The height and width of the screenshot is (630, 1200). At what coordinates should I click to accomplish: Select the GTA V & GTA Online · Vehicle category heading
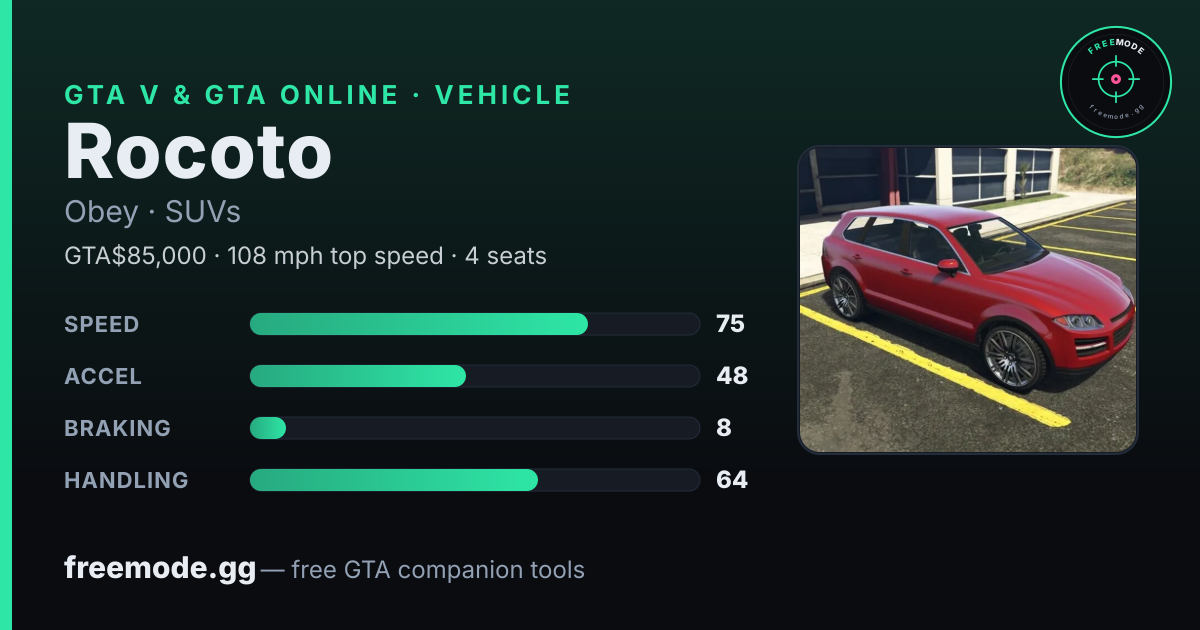coord(318,95)
